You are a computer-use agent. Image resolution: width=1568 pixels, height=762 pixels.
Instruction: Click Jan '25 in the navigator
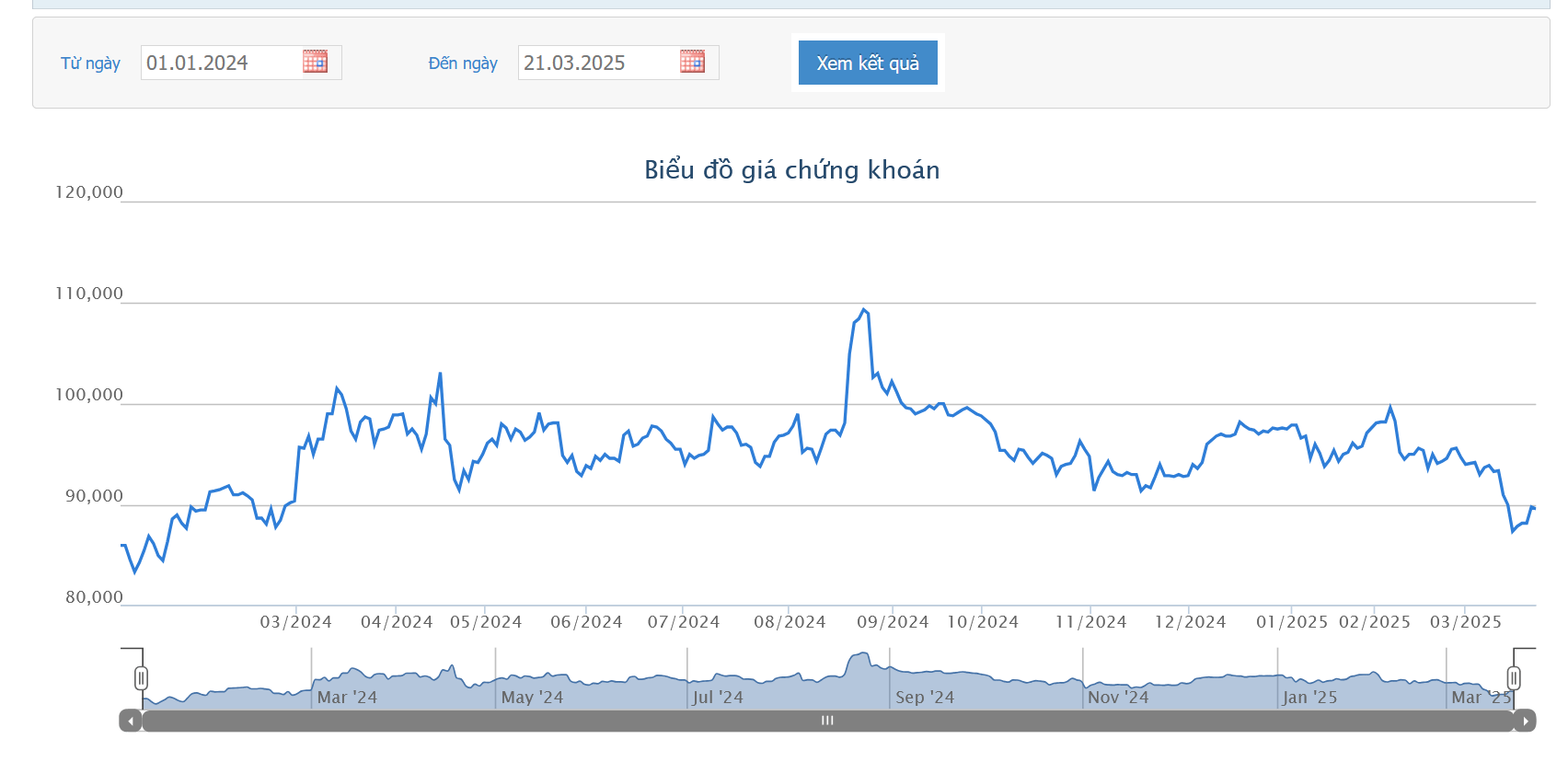click(1309, 698)
